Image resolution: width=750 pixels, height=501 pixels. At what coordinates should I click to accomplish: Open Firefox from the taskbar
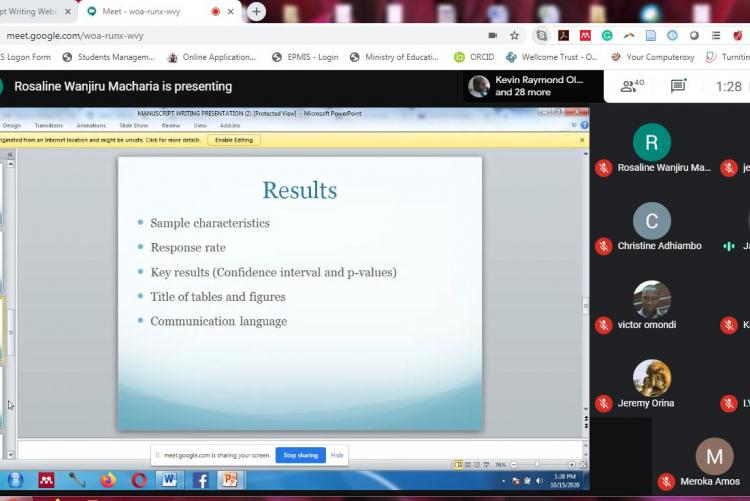click(107, 480)
